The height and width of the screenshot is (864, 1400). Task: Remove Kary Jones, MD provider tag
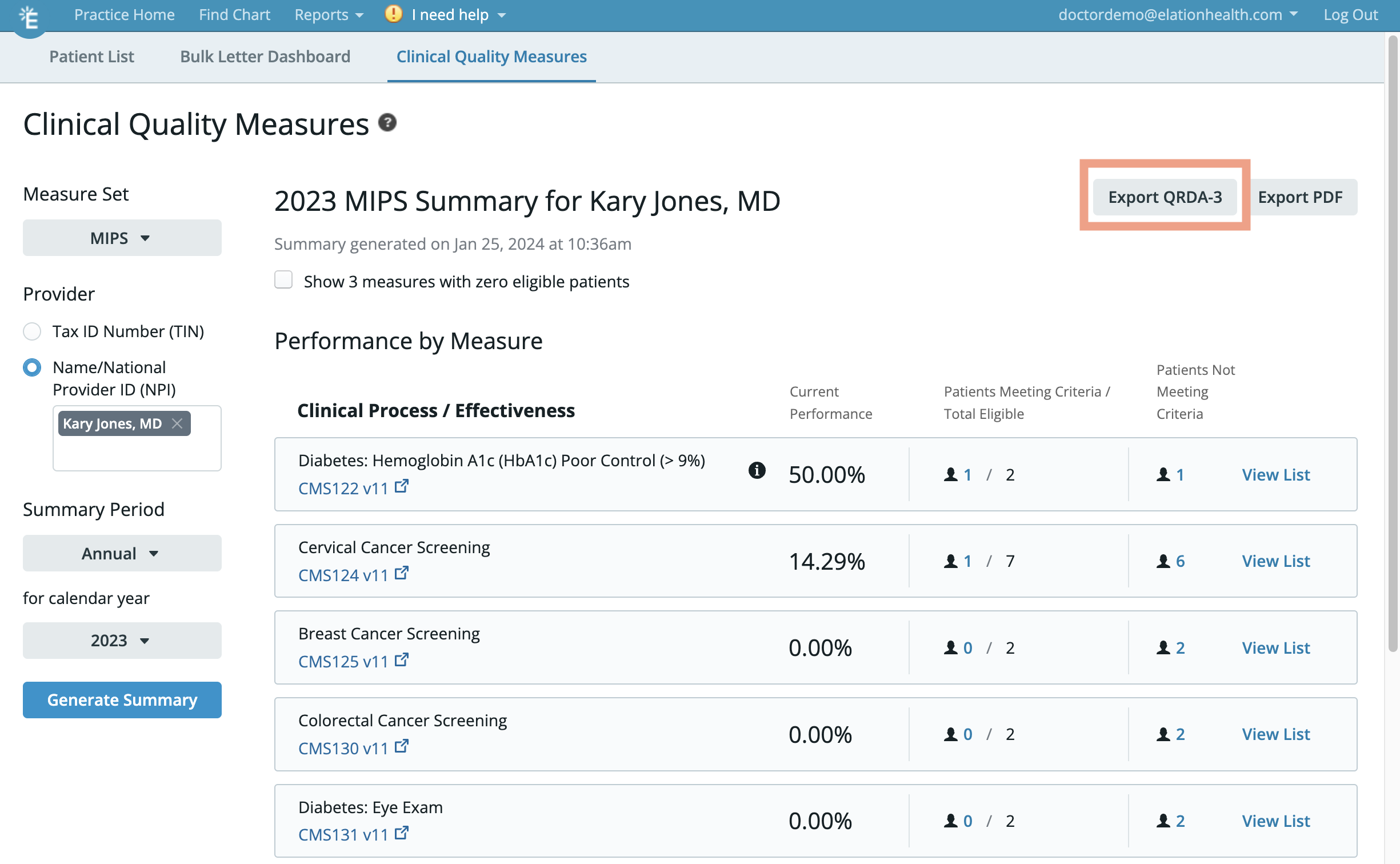click(177, 423)
